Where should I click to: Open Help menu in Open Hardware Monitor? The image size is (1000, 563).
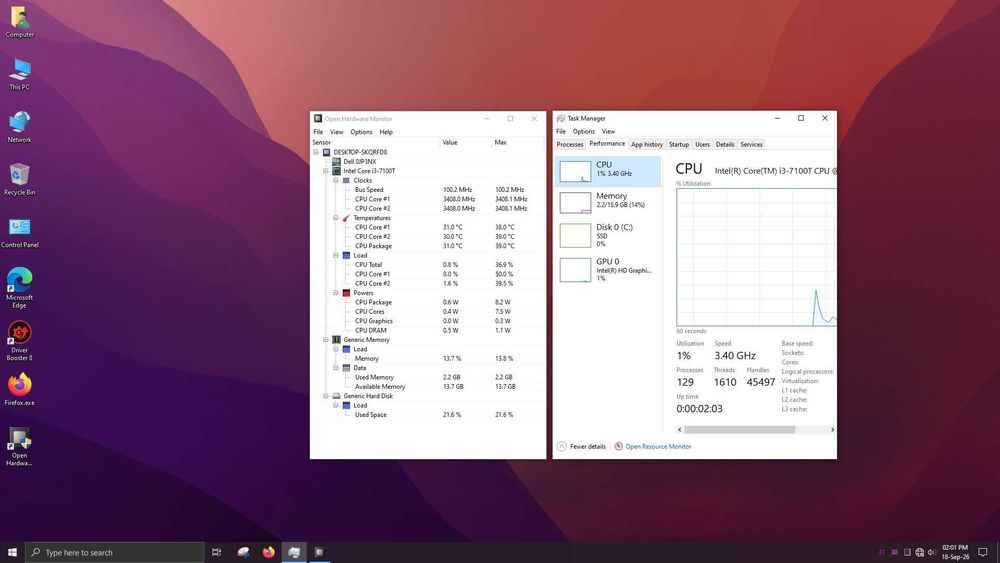pyautogui.click(x=386, y=132)
